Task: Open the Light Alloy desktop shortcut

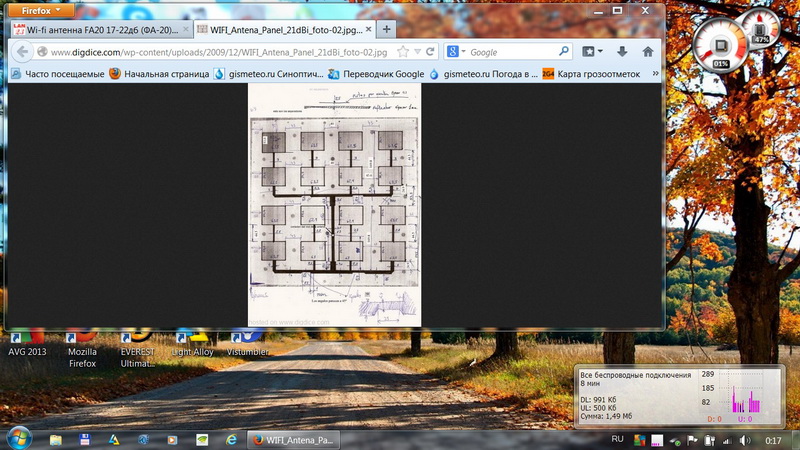Action: click(x=192, y=344)
